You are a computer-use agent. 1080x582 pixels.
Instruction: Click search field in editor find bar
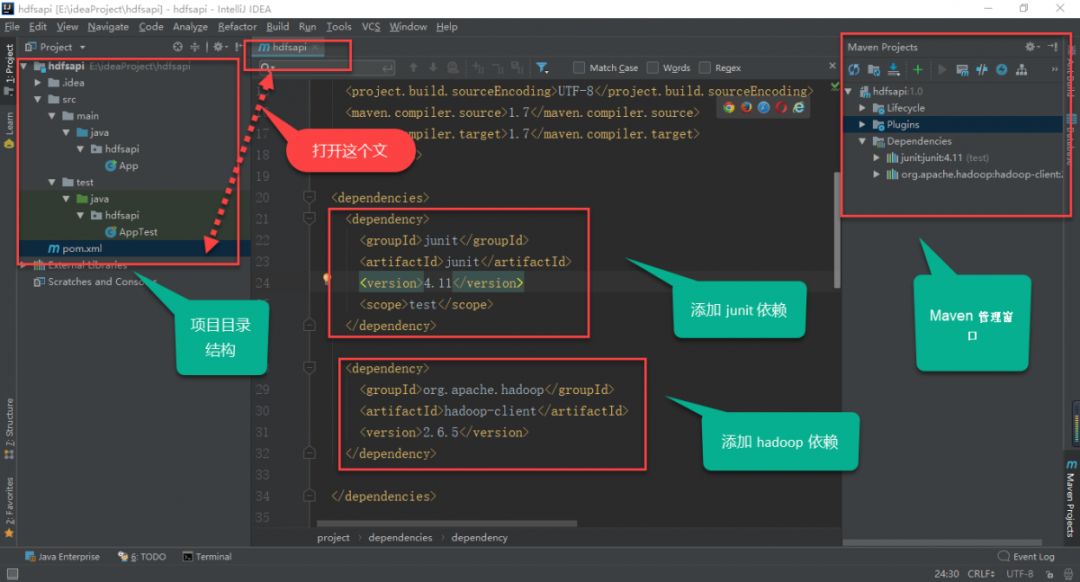pyautogui.click(x=326, y=67)
